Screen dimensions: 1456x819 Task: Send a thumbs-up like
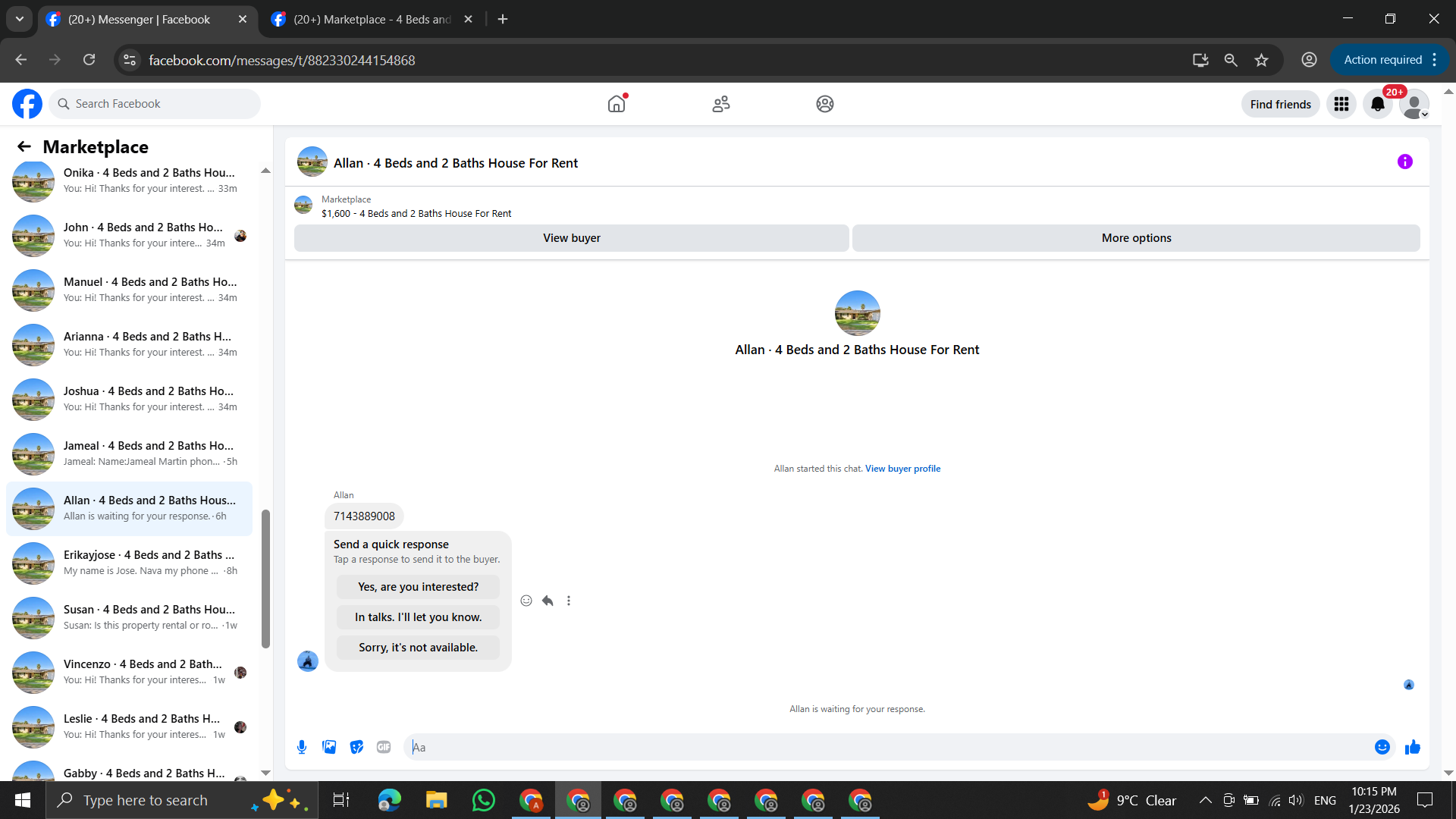tap(1412, 747)
